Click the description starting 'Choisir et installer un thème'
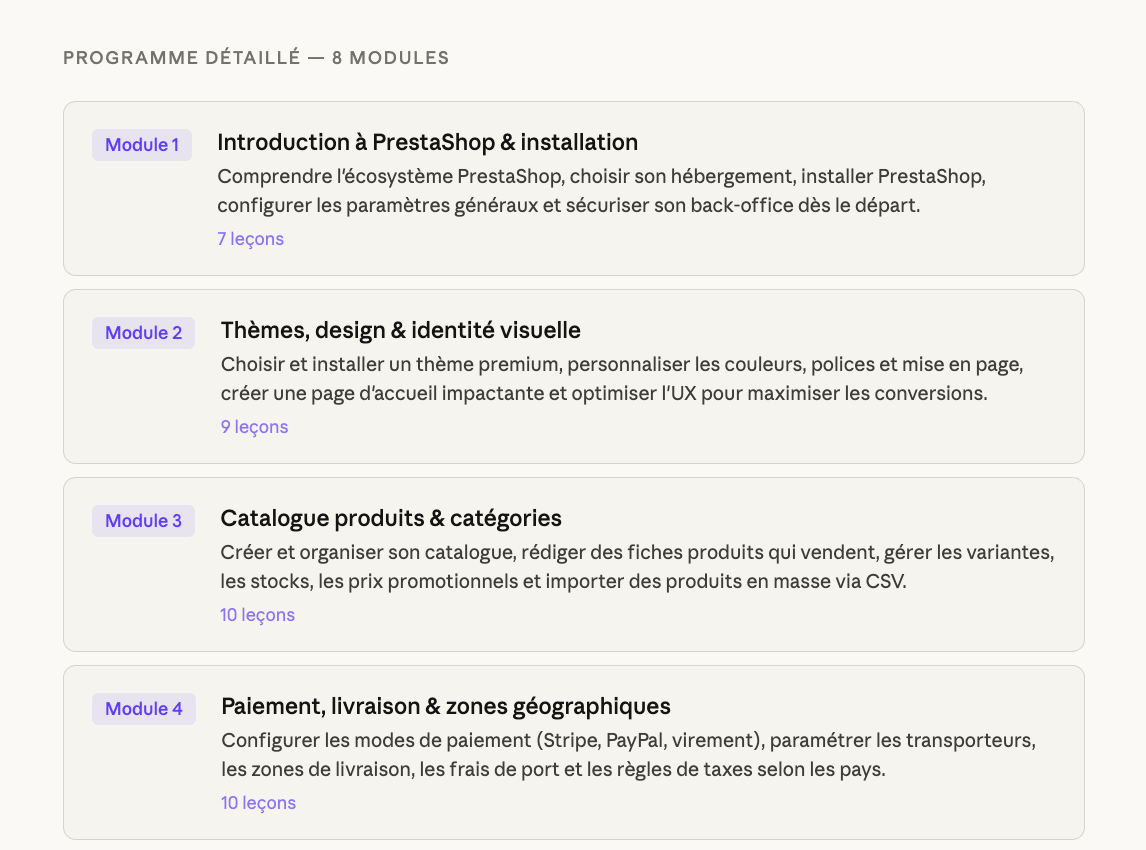Image resolution: width=1146 pixels, height=850 pixels. tap(620, 379)
